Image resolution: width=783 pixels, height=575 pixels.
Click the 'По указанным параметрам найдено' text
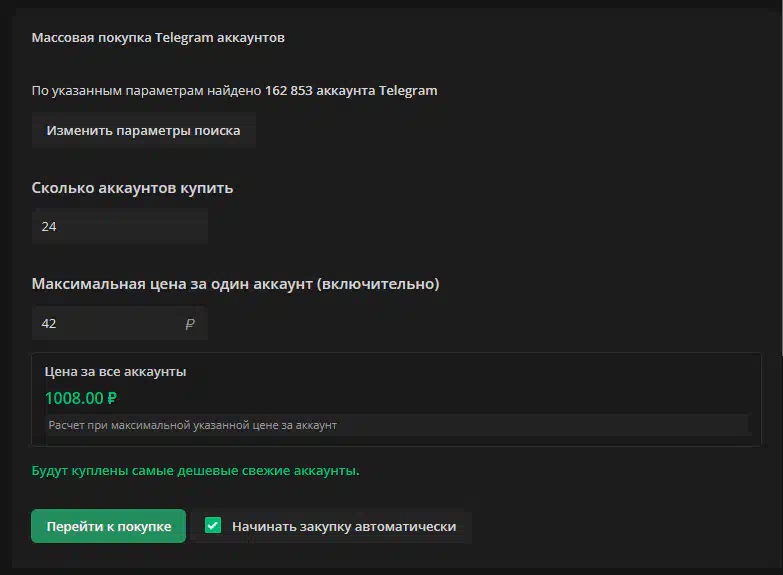click(146, 90)
